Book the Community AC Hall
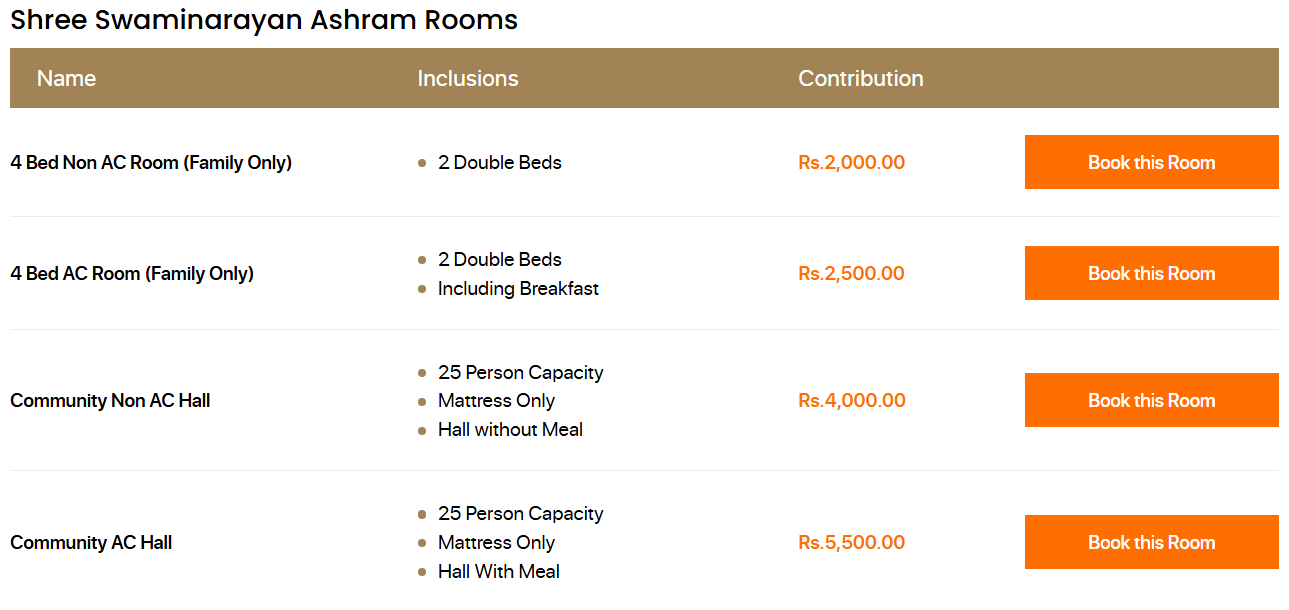Image resolution: width=1289 pixels, height=610 pixels. [1151, 542]
